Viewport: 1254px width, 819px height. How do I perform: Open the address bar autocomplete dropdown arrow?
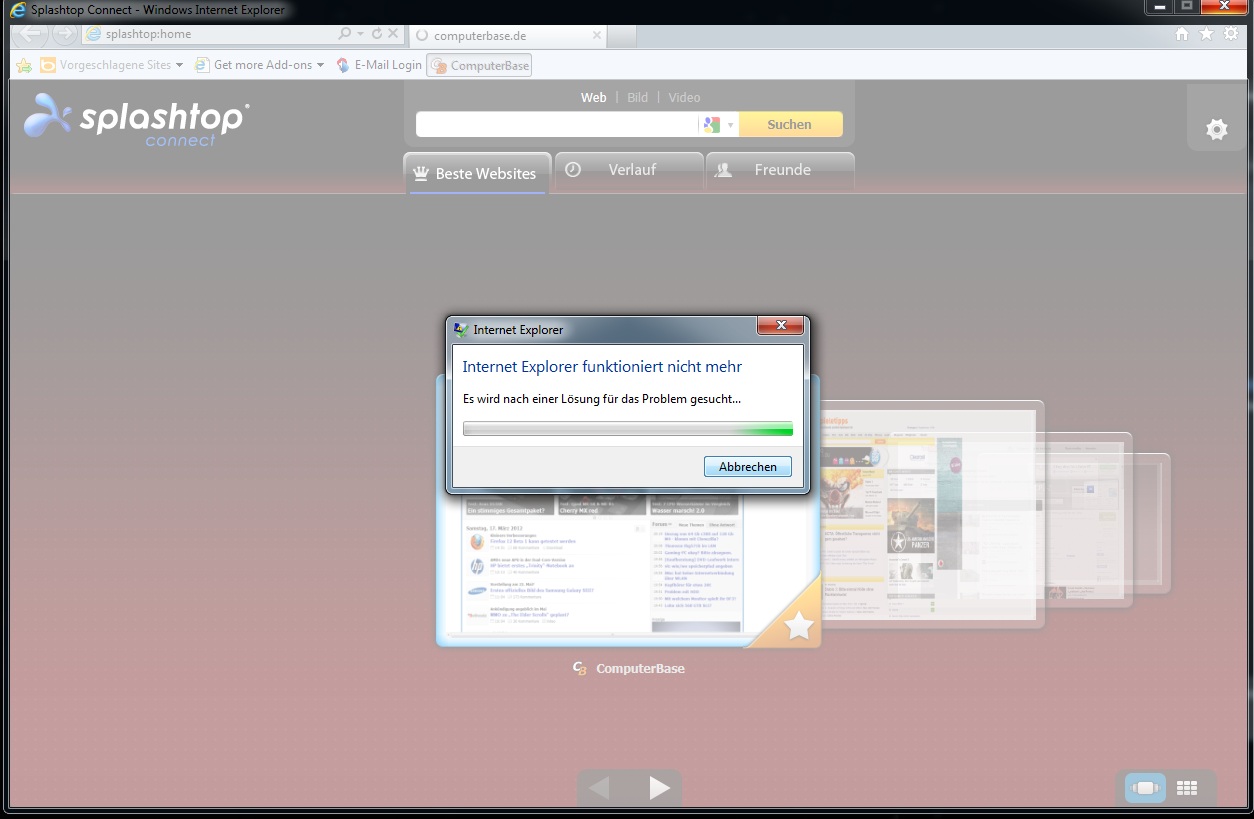[360, 34]
